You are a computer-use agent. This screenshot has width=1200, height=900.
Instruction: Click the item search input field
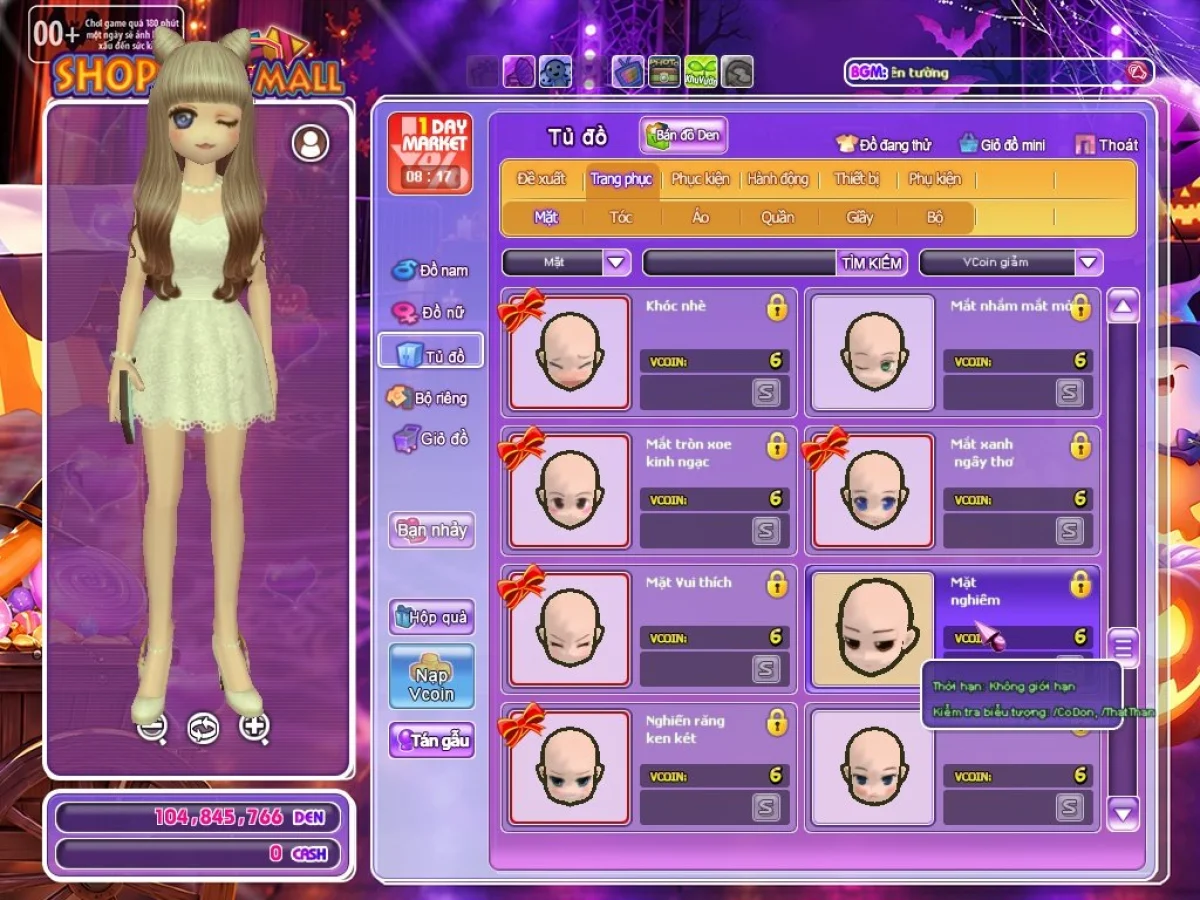[741, 263]
